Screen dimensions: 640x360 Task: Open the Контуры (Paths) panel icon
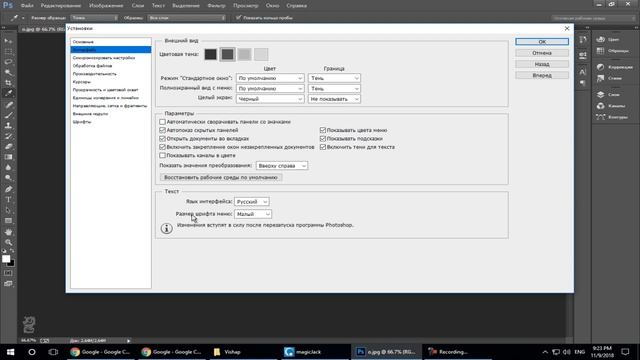click(x=600, y=117)
